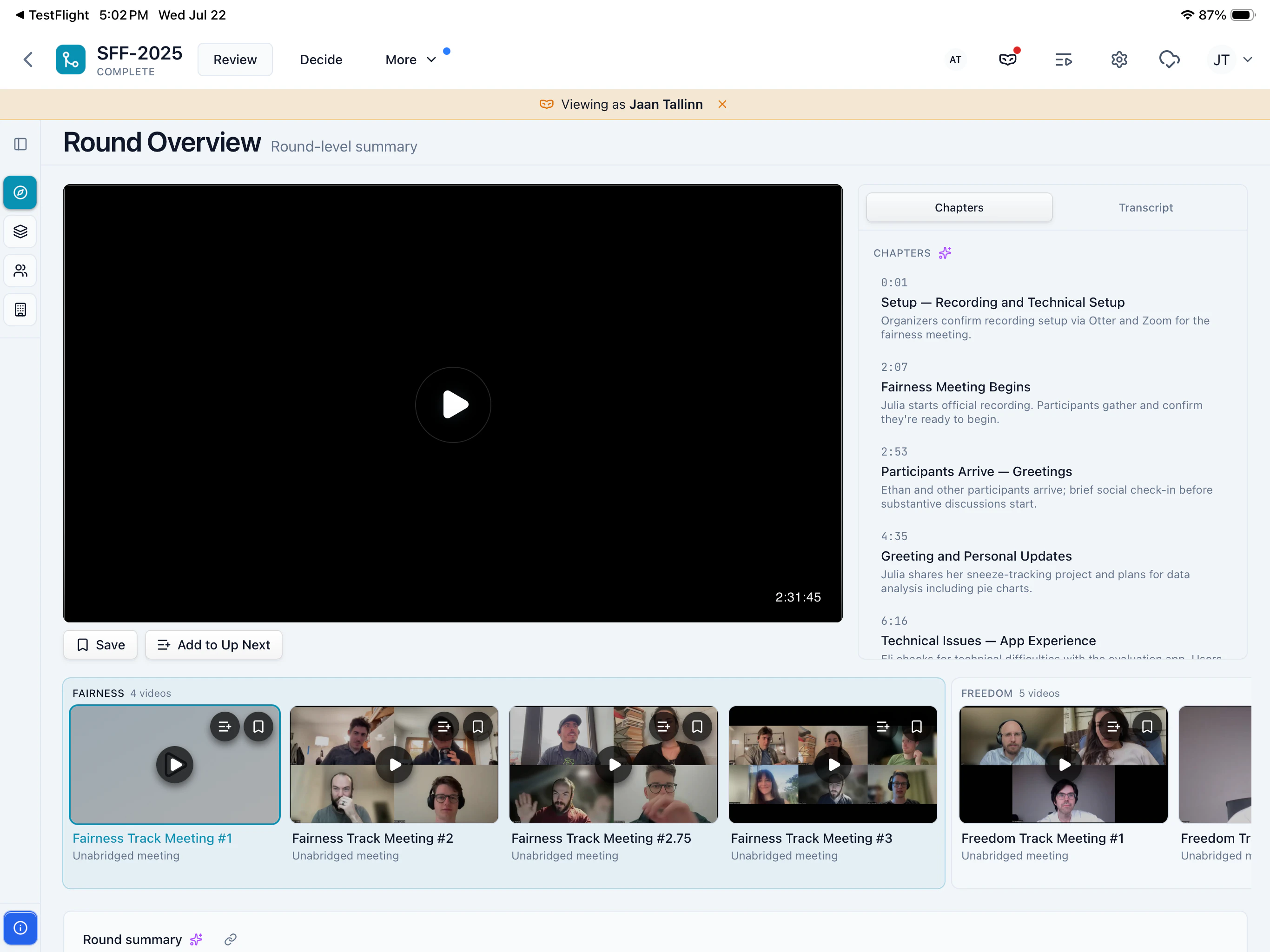Image resolution: width=1270 pixels, height=952 pixels.
Task: Bookmark Fairness Track Meeting #3 thumbnail
Action: pyautogui.click(x=916, y=727)
